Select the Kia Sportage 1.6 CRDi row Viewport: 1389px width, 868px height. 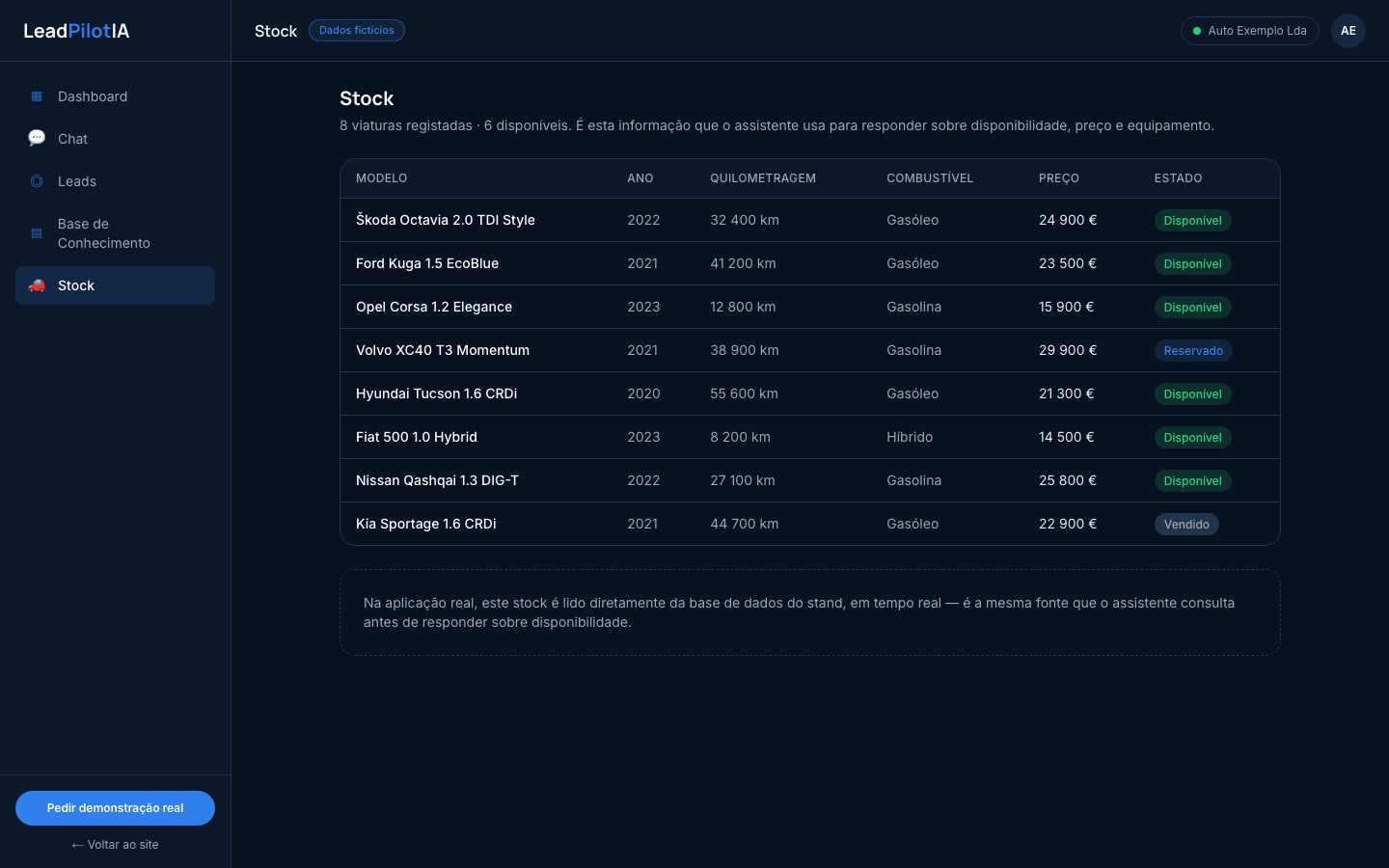pyautogui.click(x=810, y=524)
